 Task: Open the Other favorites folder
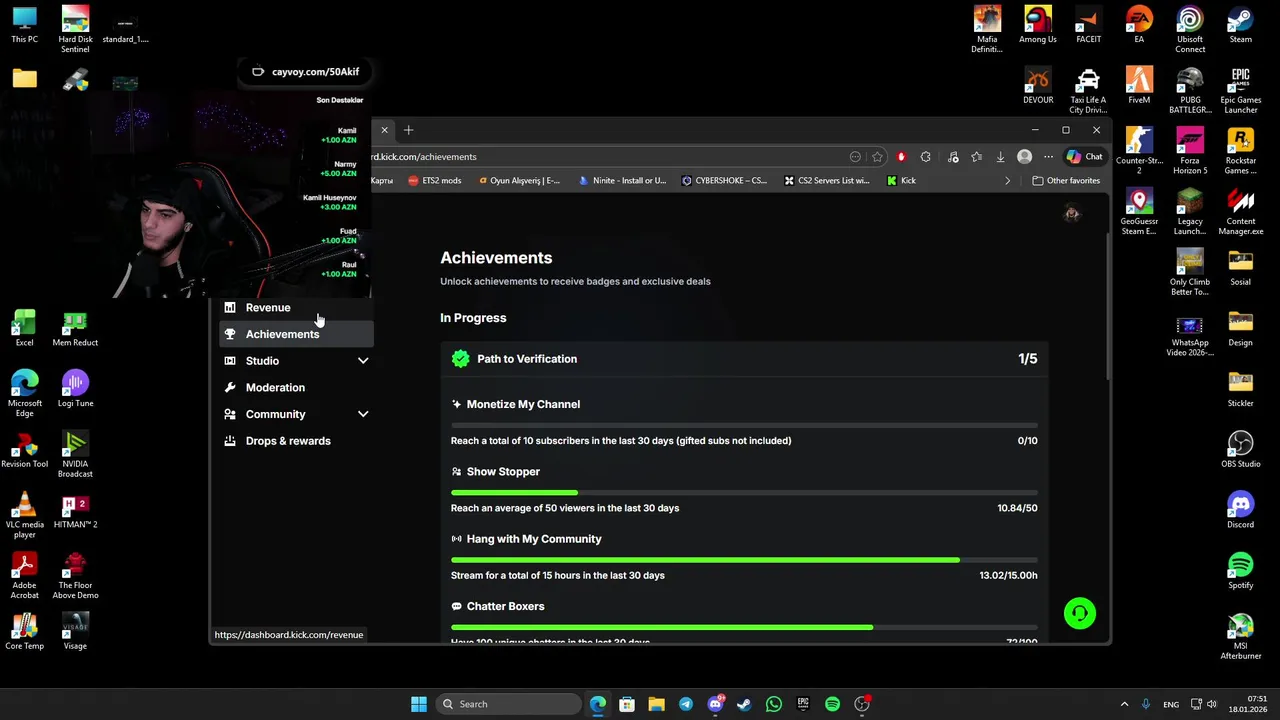pos(1066,181)
